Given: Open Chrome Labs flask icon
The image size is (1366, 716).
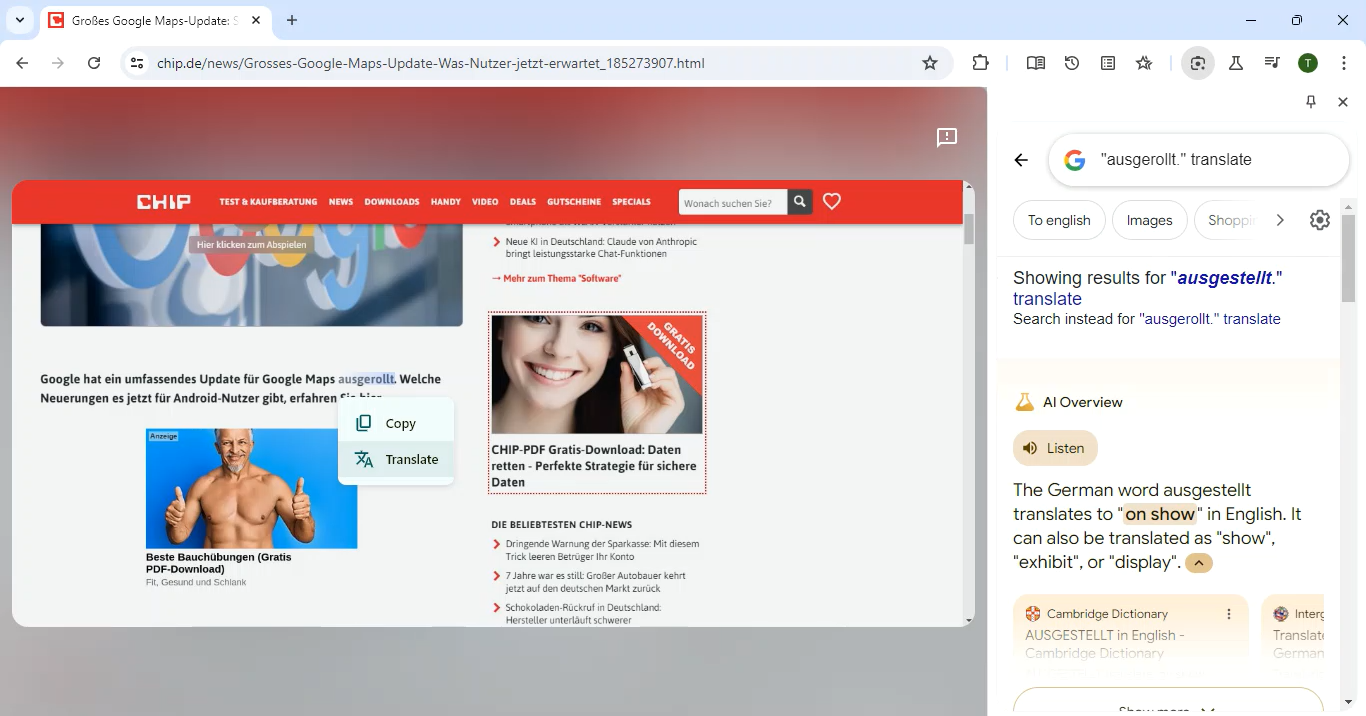Looking at the screenshot, I should point(1236,63).
